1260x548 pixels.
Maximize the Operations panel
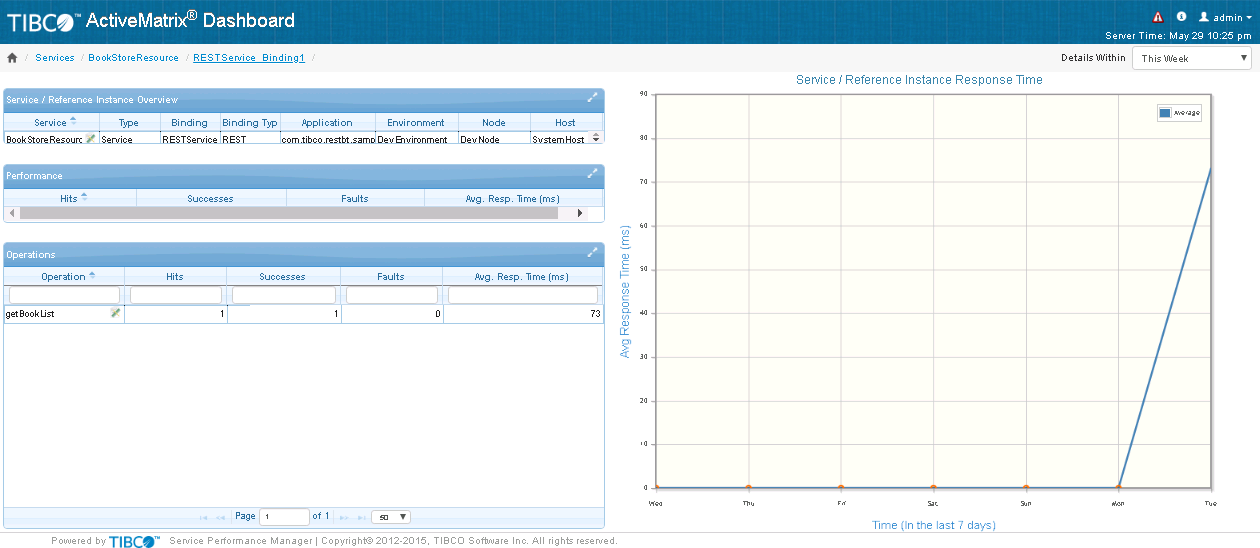[x=593, y=252]
